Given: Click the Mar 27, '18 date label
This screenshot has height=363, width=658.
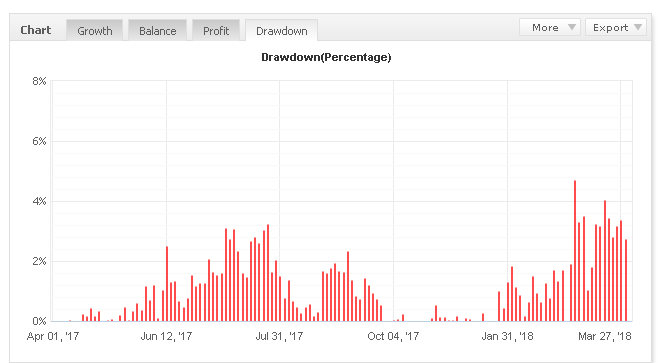Looking at the screenshot, I should tap(605, 336).
